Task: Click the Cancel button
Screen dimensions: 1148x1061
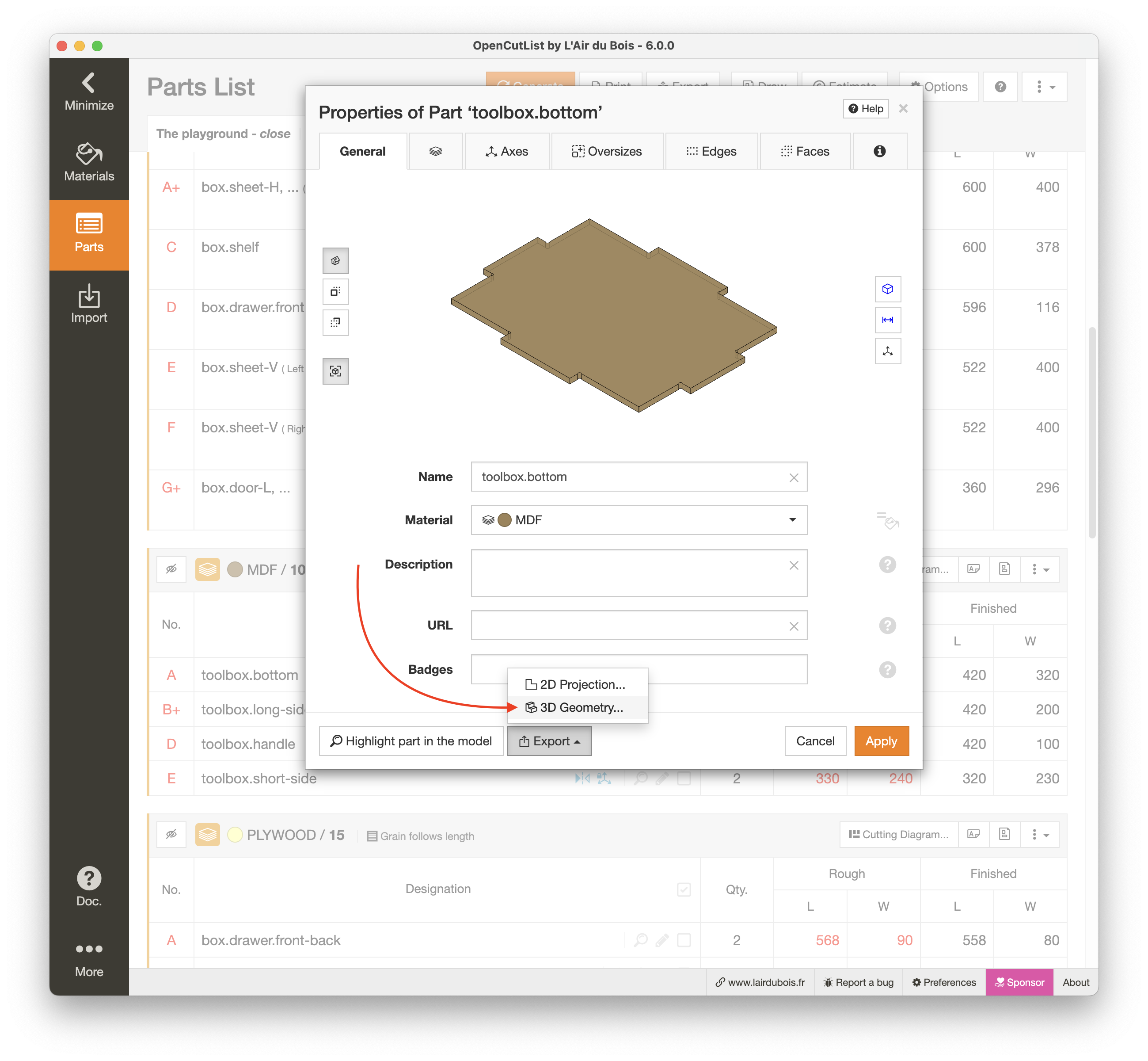Action: 815,741
